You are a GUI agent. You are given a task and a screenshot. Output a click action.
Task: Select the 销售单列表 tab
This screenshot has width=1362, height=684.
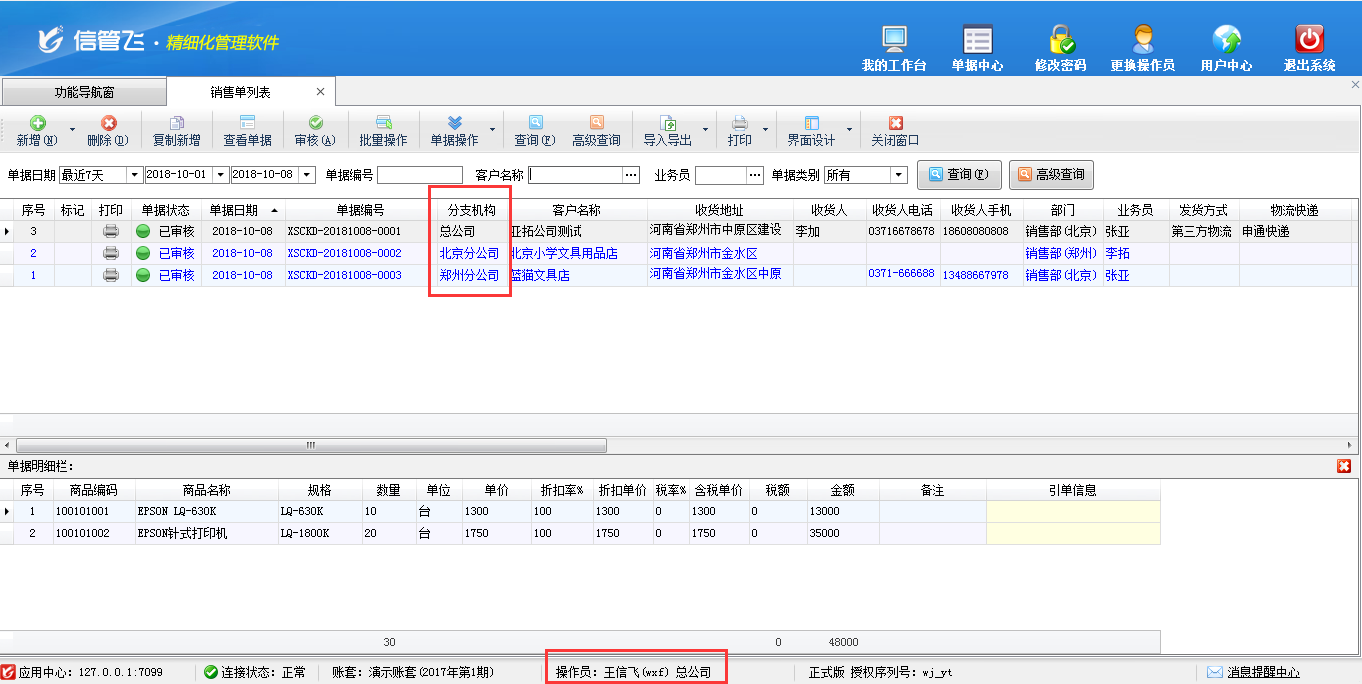coord(240,92)
